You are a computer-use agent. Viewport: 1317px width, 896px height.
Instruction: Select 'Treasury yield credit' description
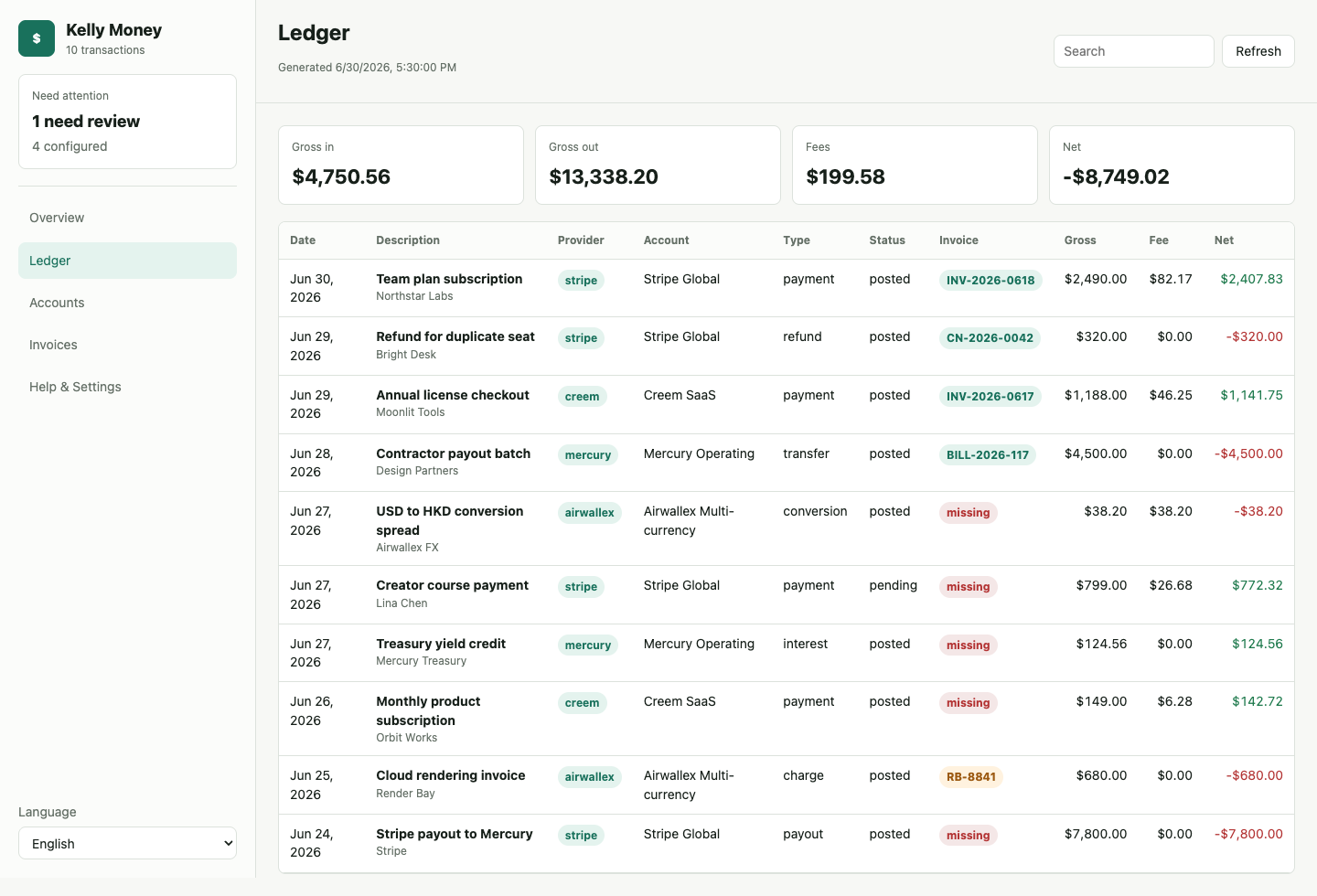(x=441, y=644)
